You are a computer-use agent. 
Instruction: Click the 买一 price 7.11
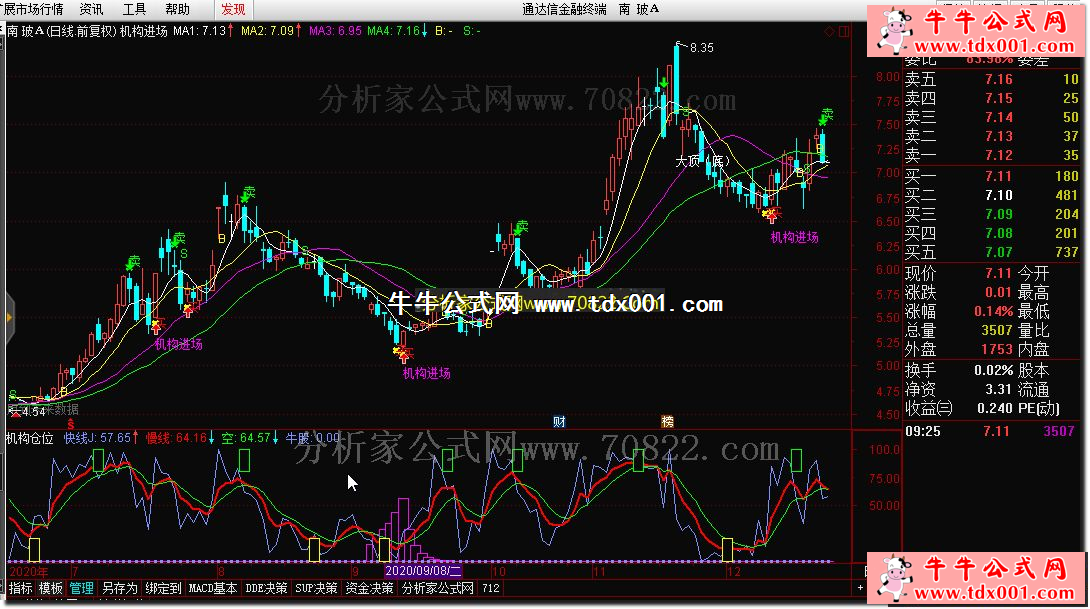998,177
